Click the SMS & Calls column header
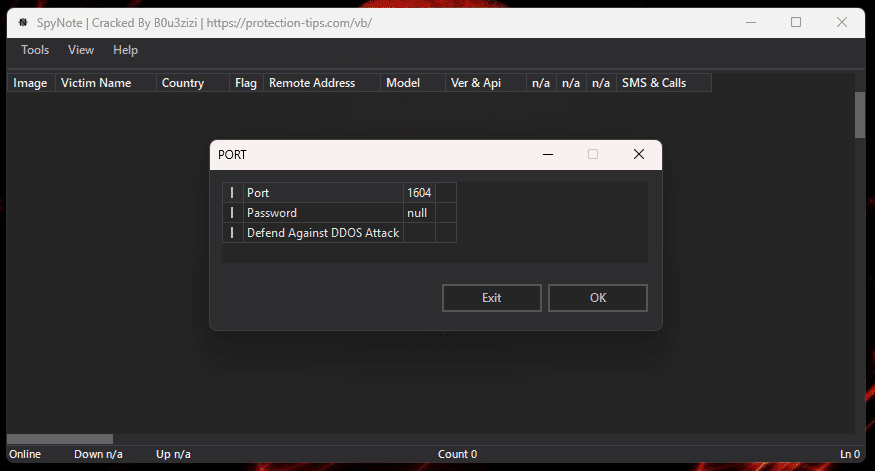This screenshot has width=875, height=471. pyautogui.click(x=664, y=83)
